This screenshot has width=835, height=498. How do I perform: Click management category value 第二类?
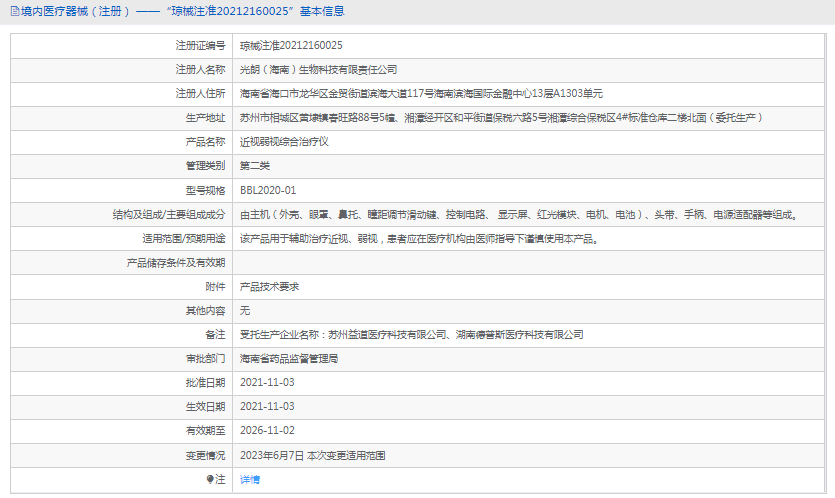255,166
